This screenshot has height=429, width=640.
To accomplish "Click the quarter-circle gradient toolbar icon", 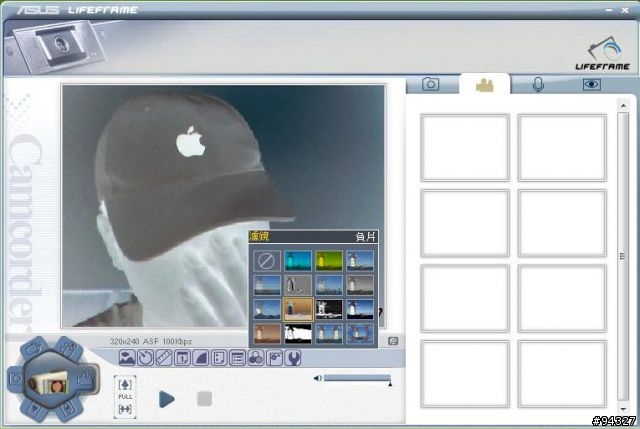I will click(200, 358).
